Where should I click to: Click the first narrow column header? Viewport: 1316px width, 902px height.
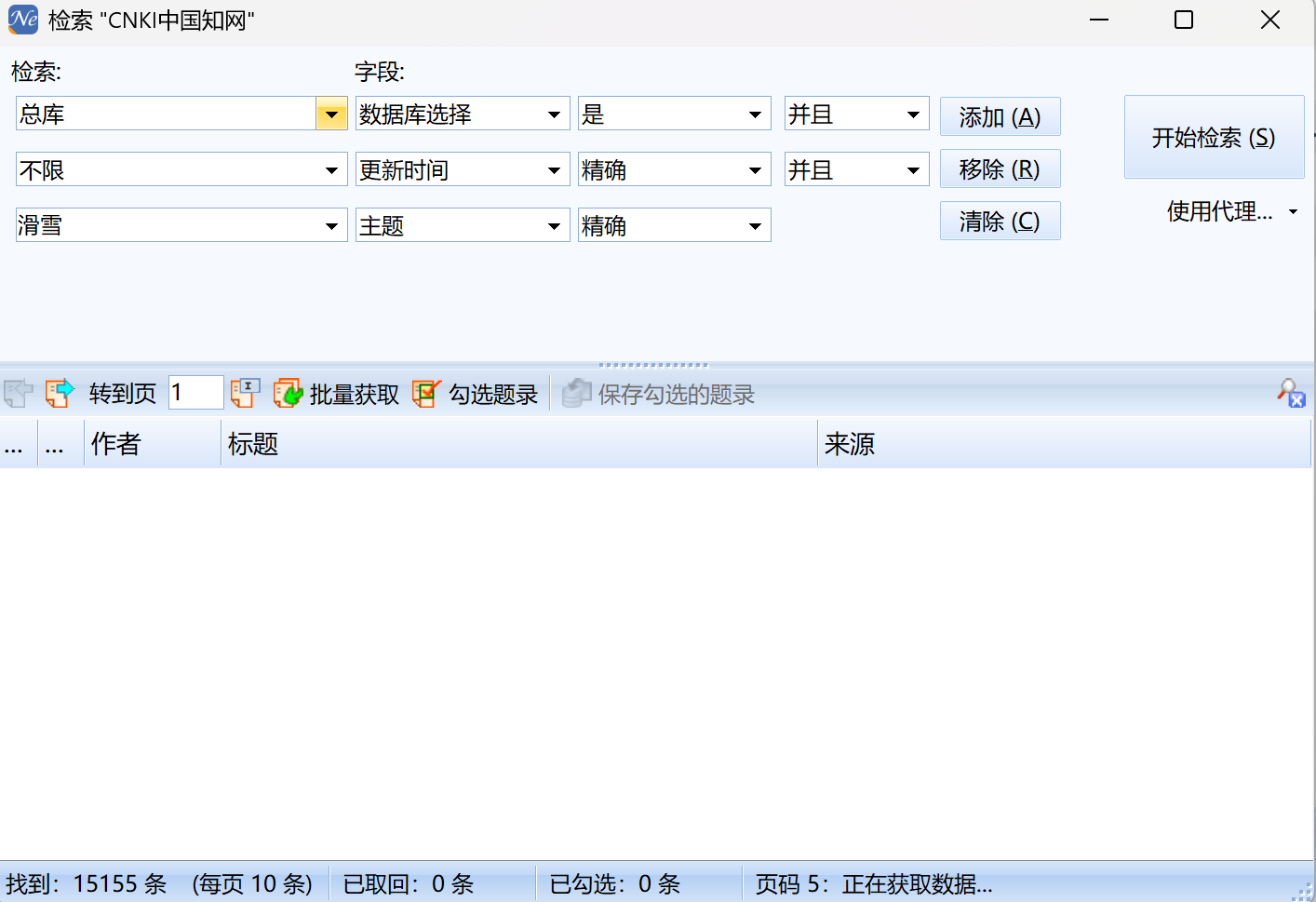(19, 444)
